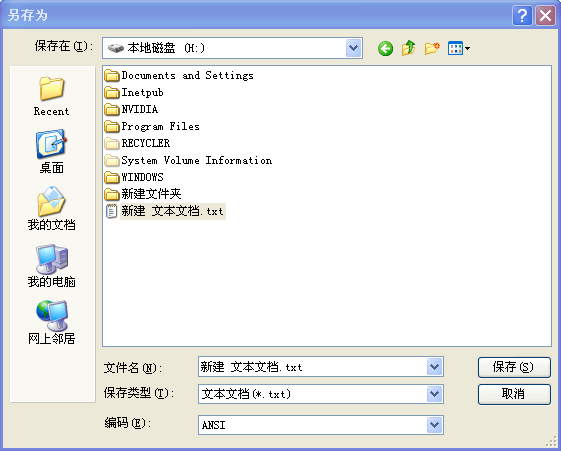Click the help question mark button
This screenshot has height=451, width=561.
tap(522, 15)
